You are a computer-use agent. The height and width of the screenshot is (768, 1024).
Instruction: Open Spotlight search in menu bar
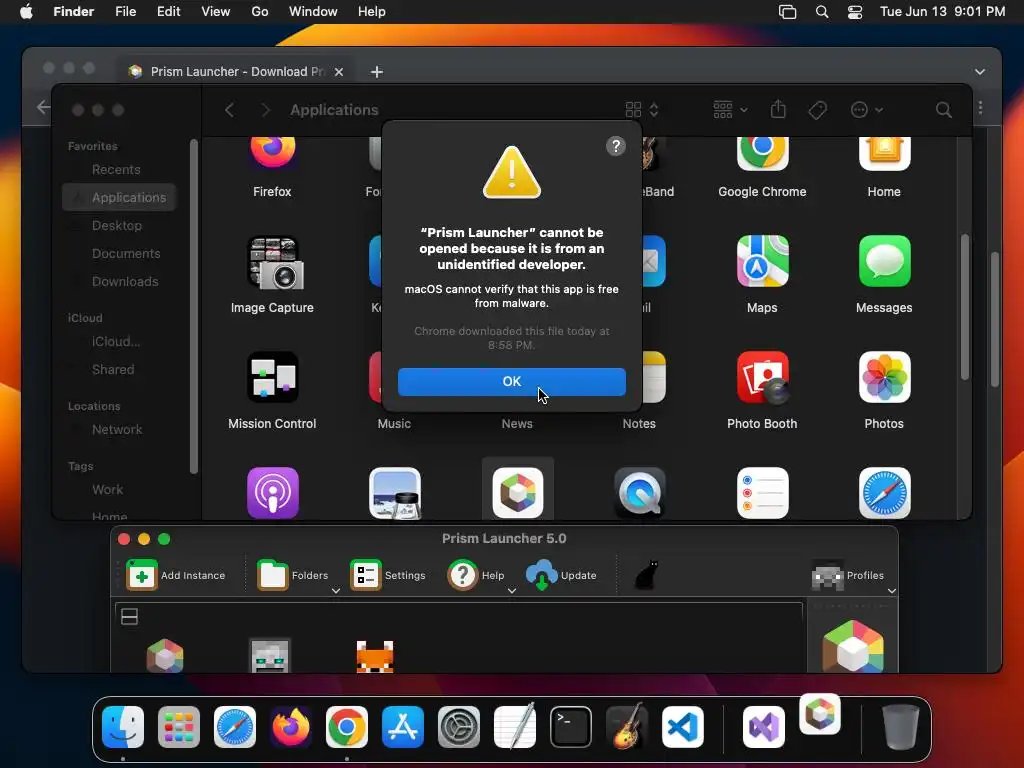(822, 12)
